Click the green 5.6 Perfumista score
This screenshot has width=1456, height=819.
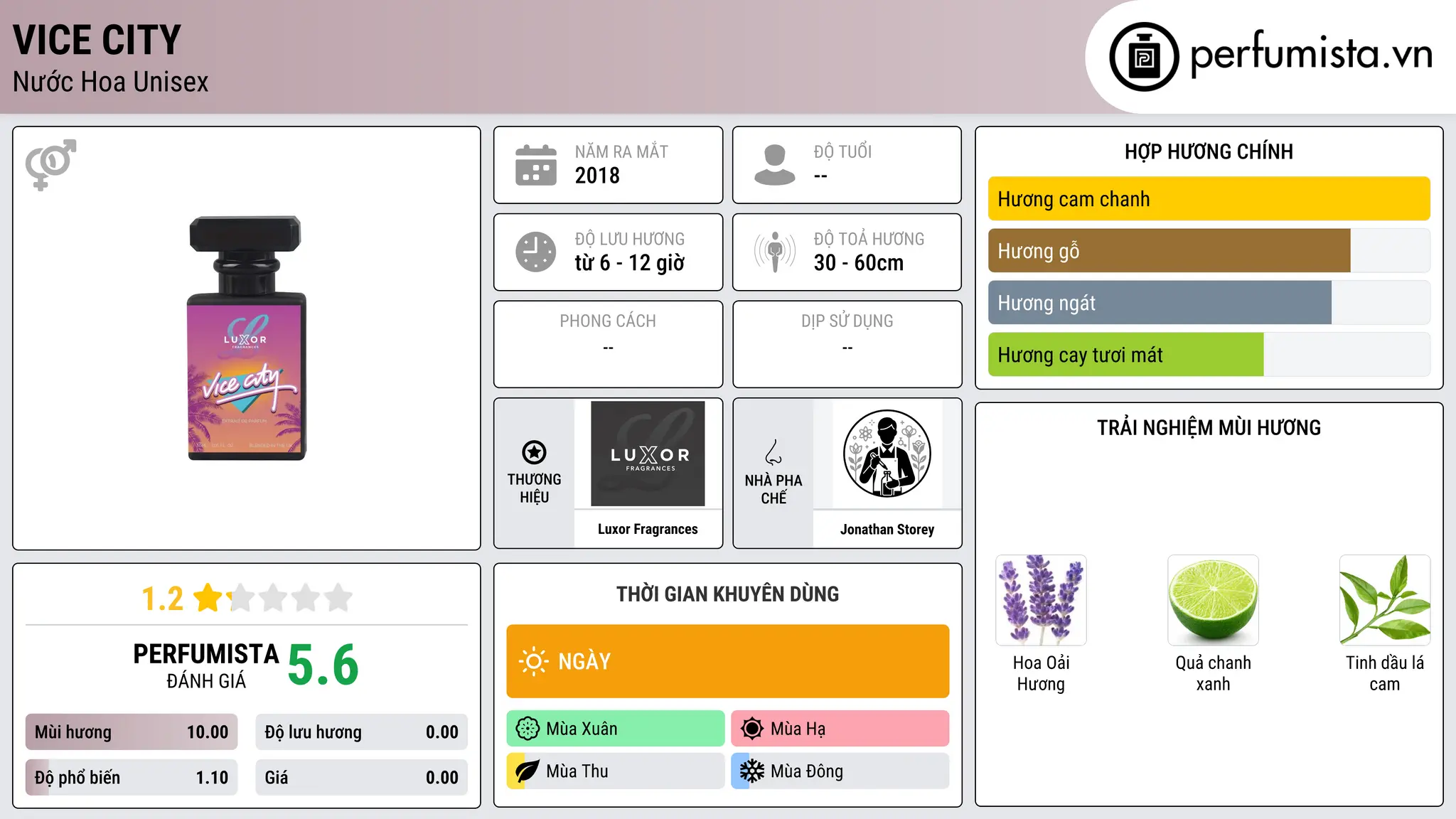tap(323, 665)
